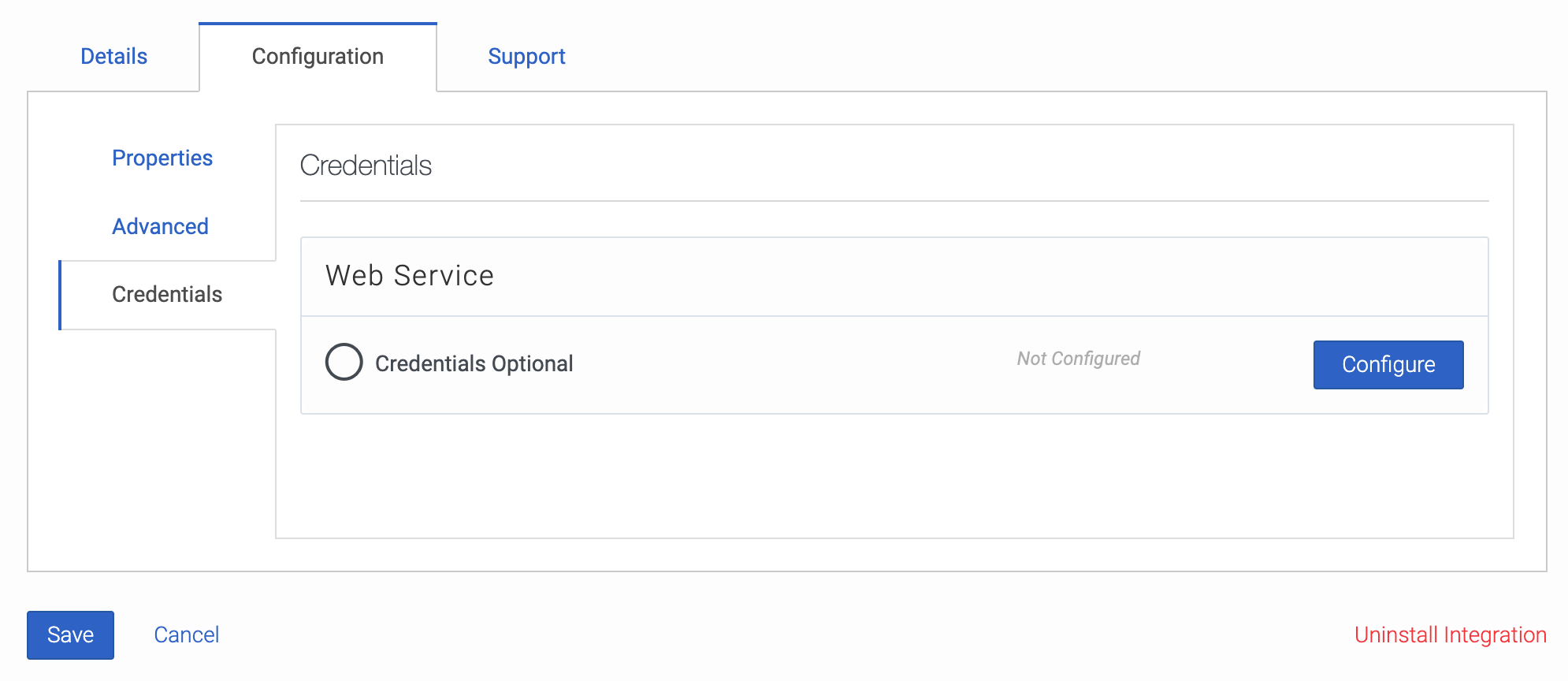Click the Not Configured status label
This screenshot has height=681, width=1568.
pyautogui.click(x=1076, y=359)
